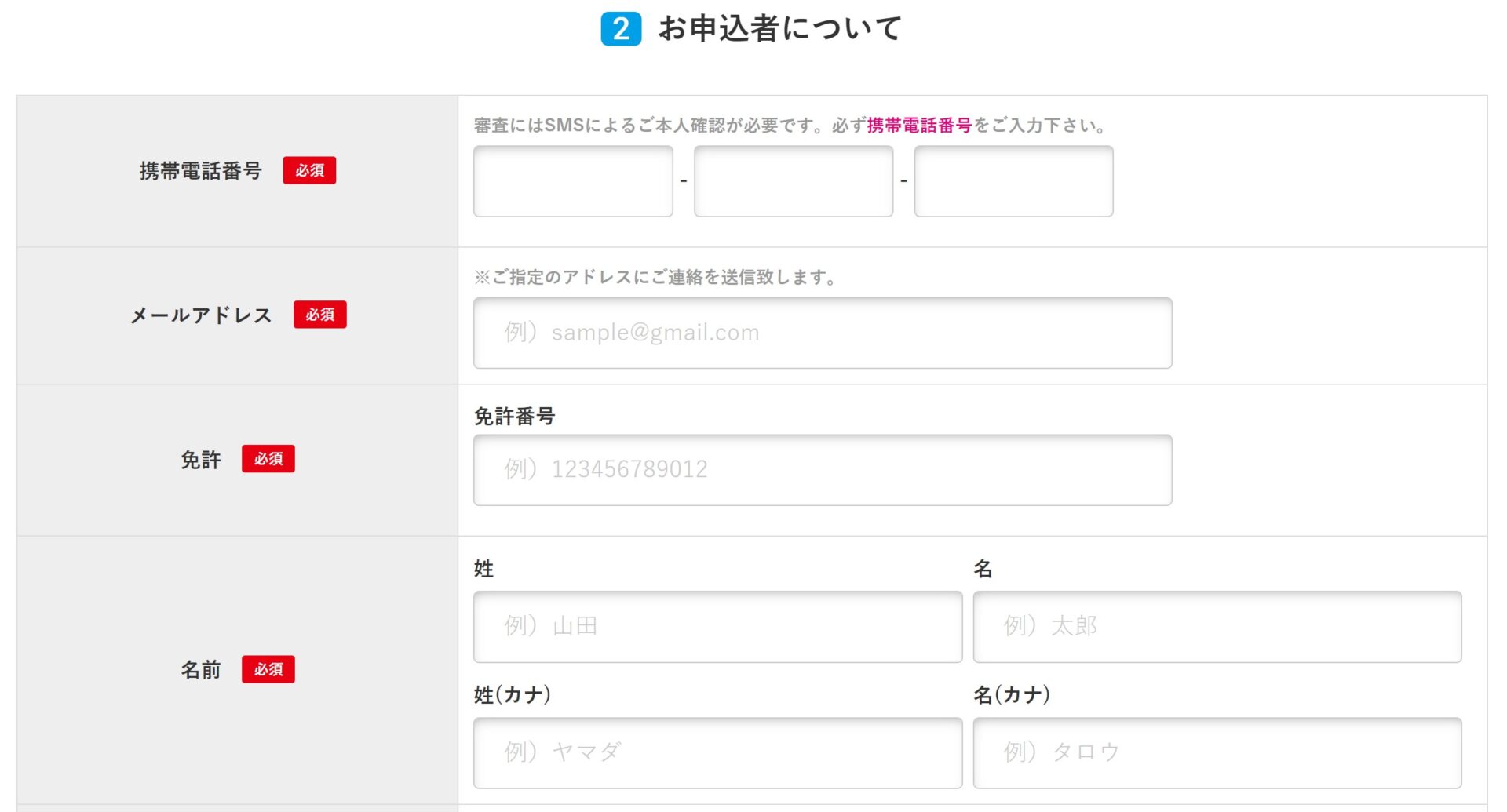The image size is (1507, 812).
Task: Click the 免許番号 license number field
Action: [823, 470]
